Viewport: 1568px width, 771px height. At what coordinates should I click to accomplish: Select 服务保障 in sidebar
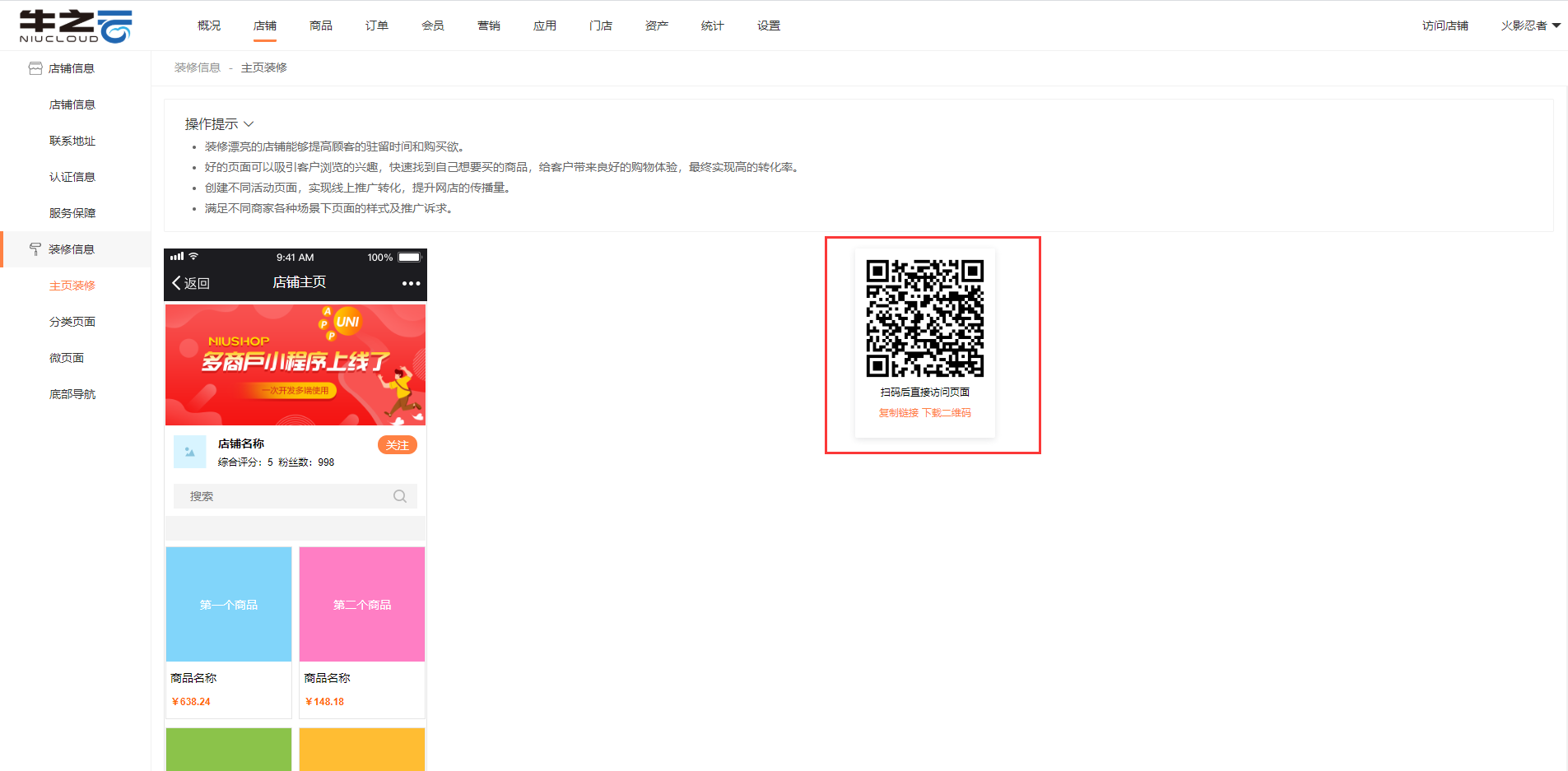click(72, 213)
